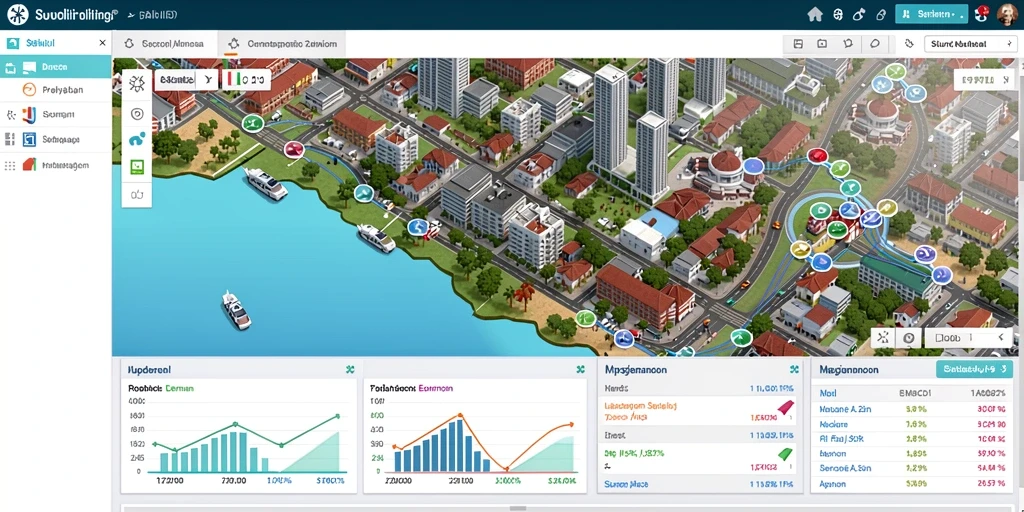The height and width of the screenshot is (512, 1024).
Task: Toggle the green expand icon on the middle list panel
Action: click(794, 370)
